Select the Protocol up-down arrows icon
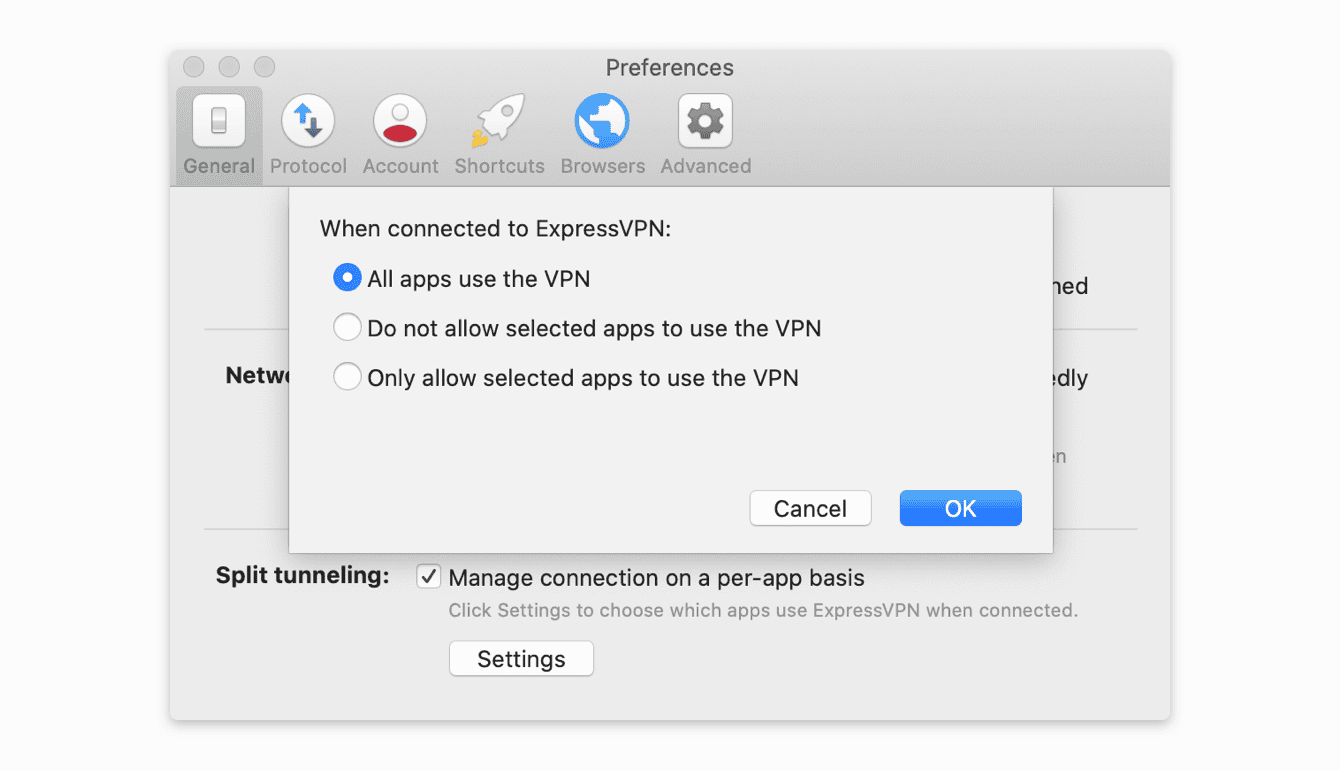The width and height of the screenshot is (1340, 770). (308, 121)
